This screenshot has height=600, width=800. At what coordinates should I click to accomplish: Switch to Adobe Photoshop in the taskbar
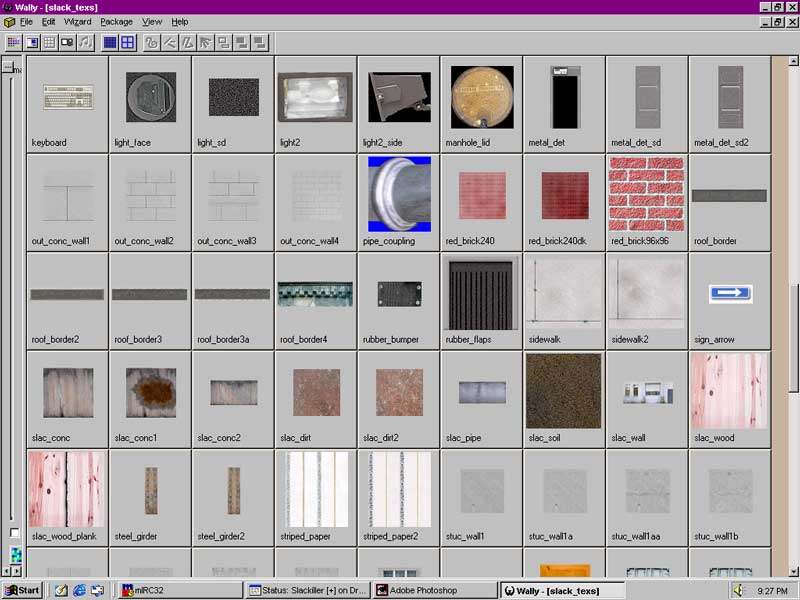coord(435,590)
